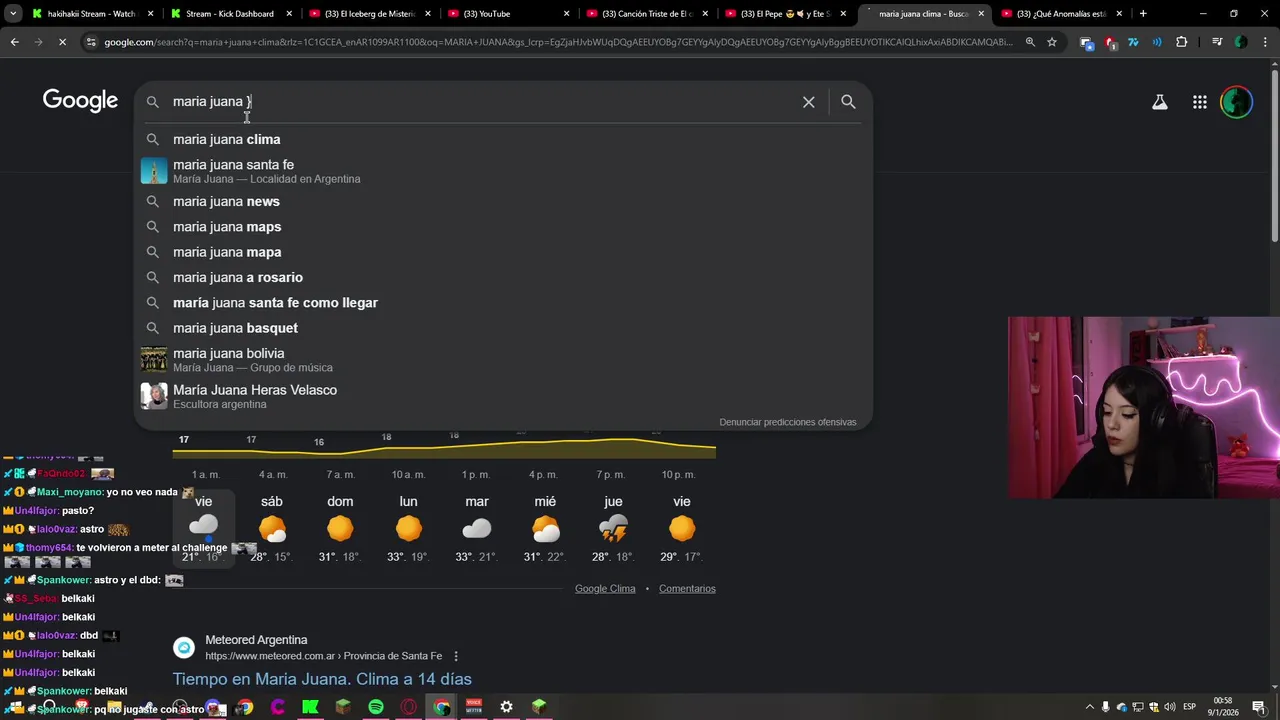Screen dimensions: 1280x720
Task: Bookmark this page with the star
Action: point(1052,42)
